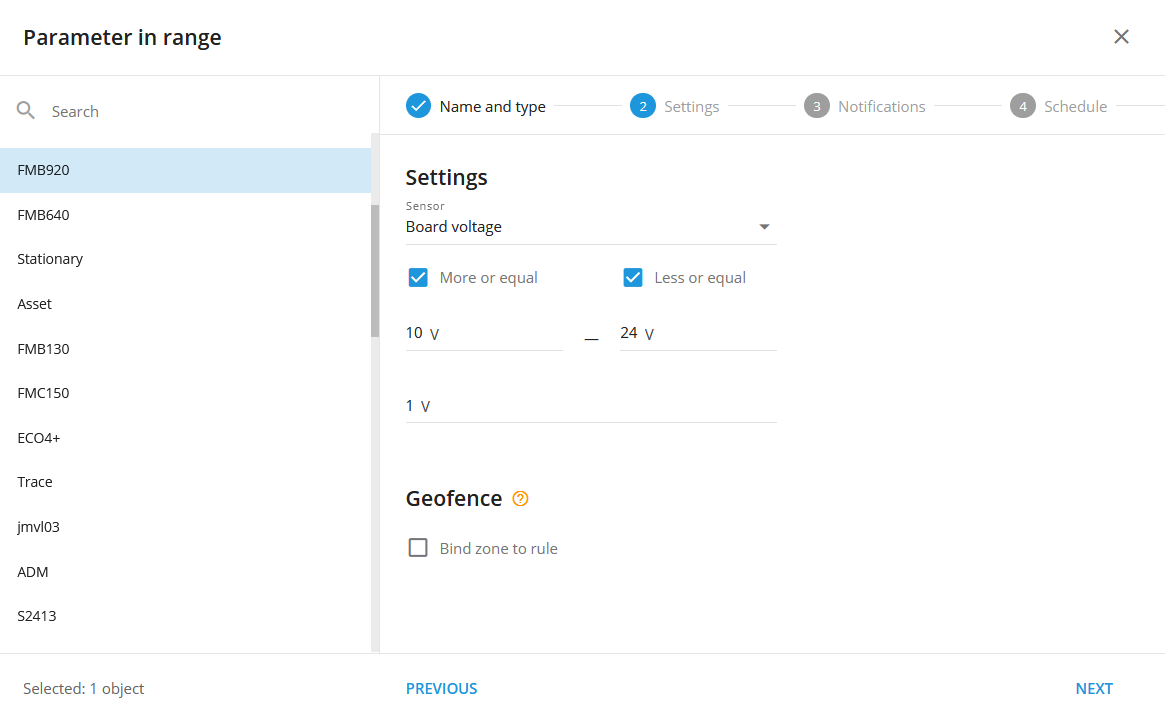This screenshot has height=718, width=1165.
Task: Go to the Schedule step tab
Action: coord(1075,106)
